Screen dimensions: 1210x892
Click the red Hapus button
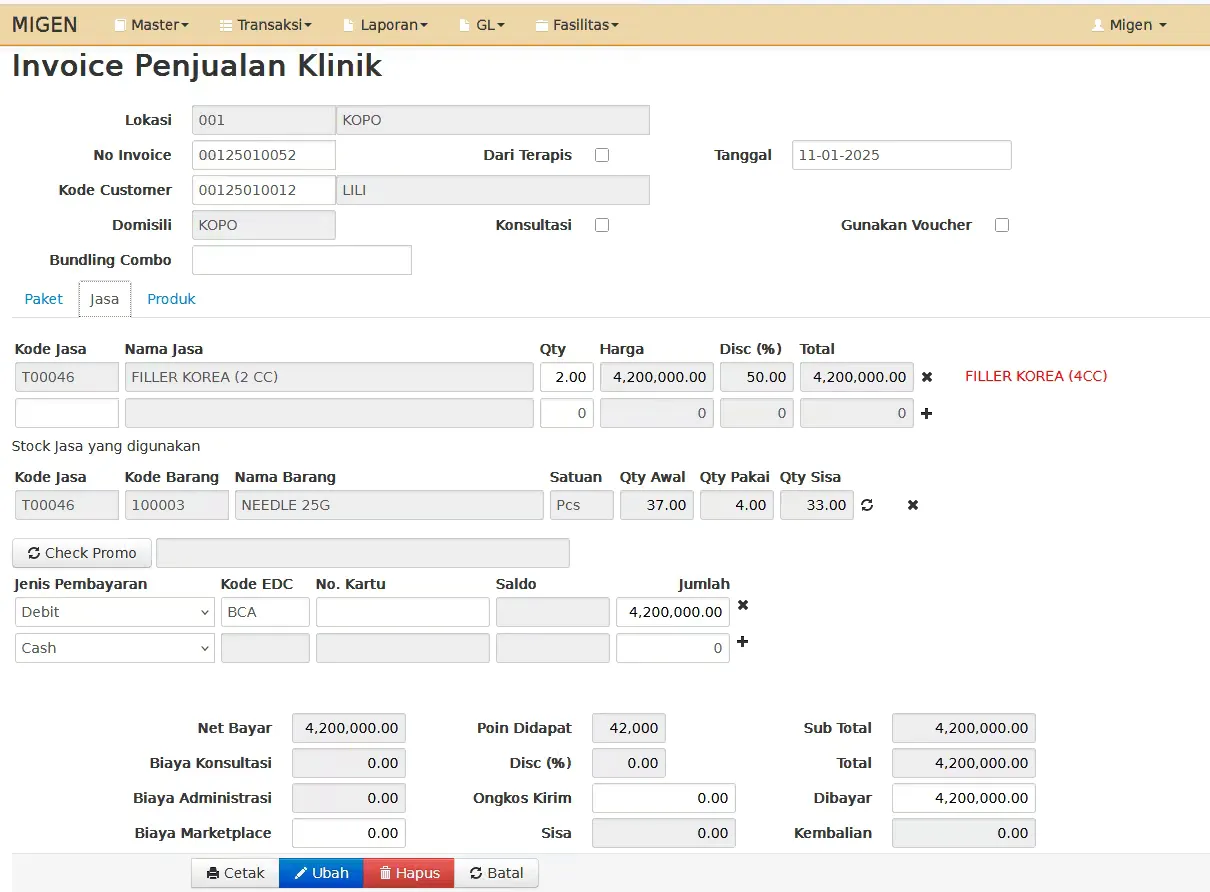[409, 873]
